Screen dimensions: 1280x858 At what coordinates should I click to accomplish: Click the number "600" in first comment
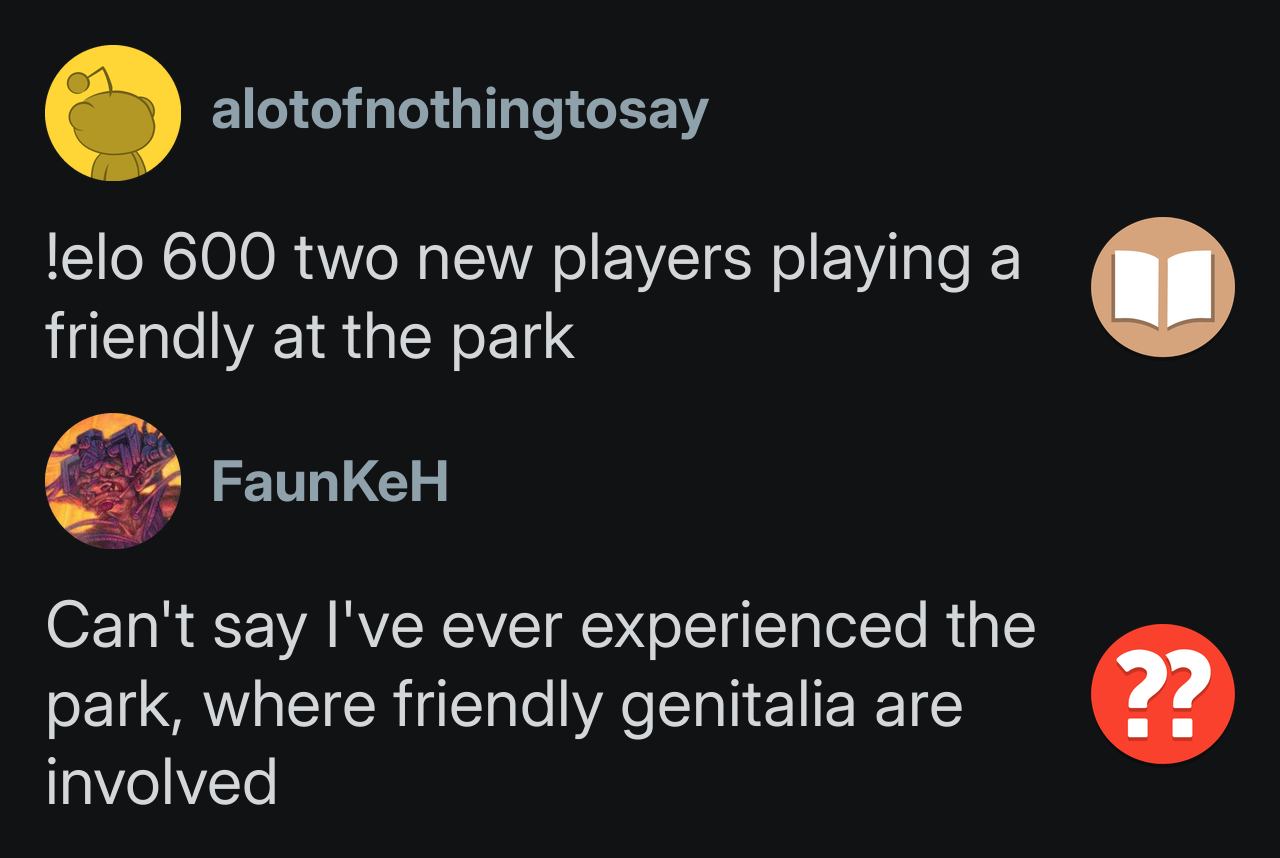[218, 260]
